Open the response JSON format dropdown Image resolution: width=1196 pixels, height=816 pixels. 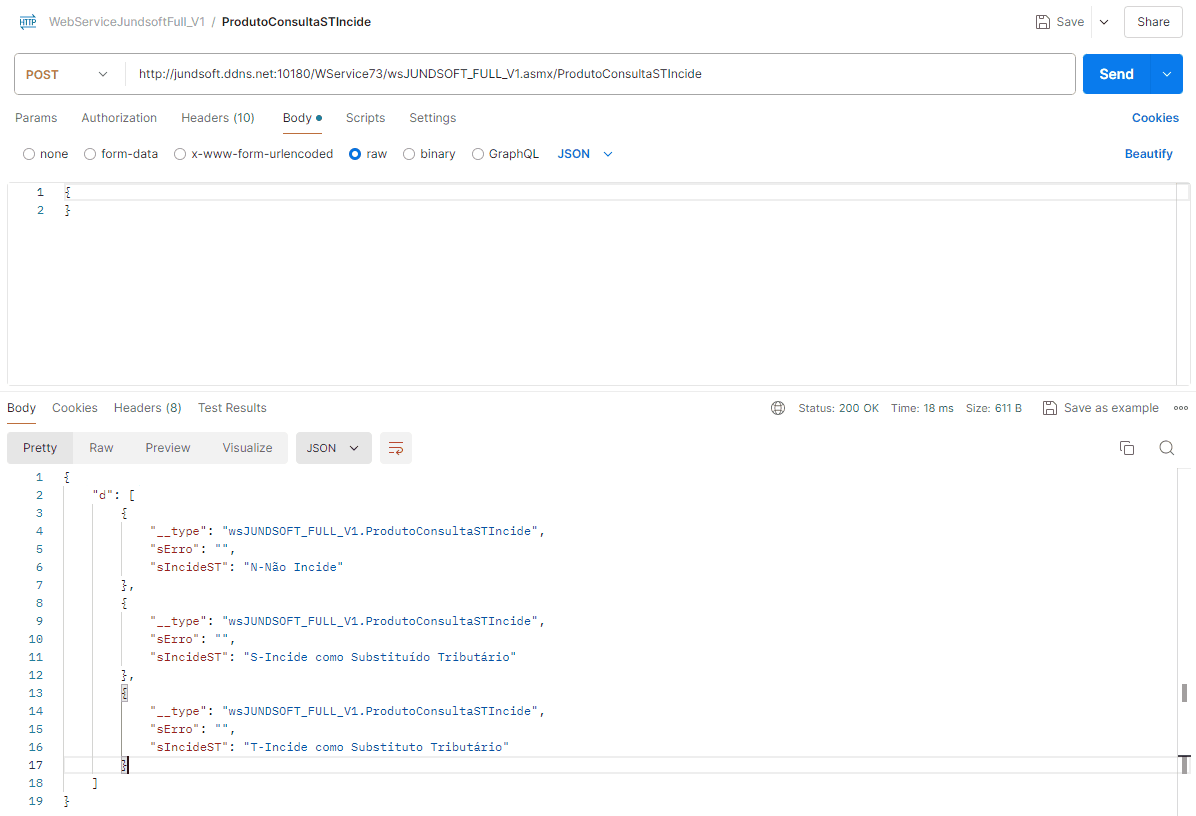(333, 448)
